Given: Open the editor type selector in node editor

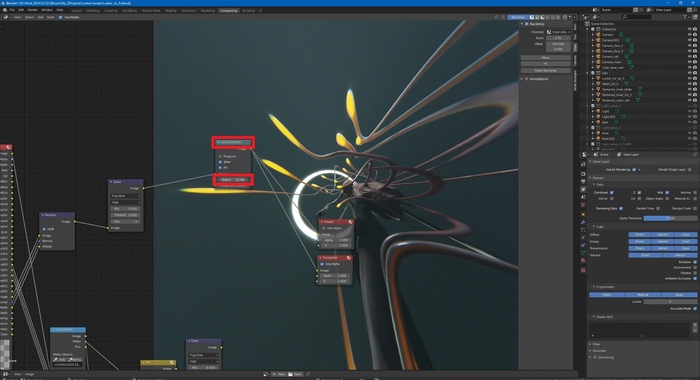Looking at the screenshot, I should click(x=6, y=17).
